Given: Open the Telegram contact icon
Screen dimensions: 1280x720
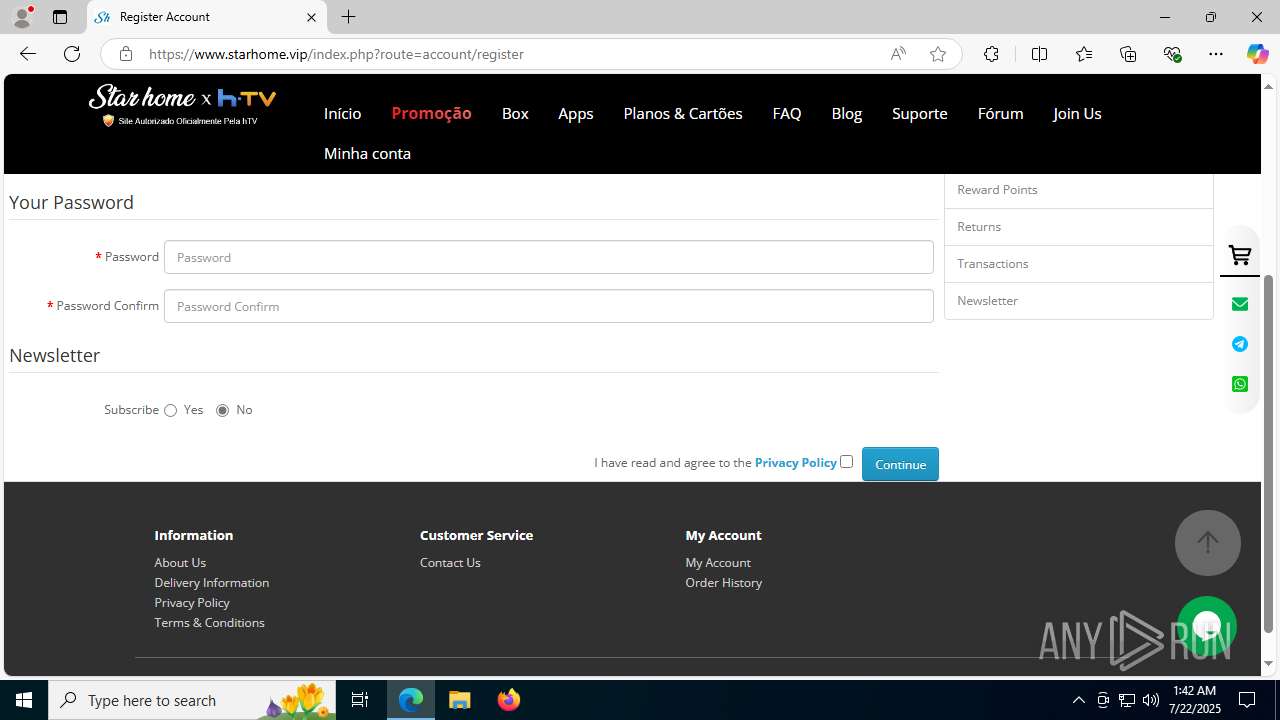Looking at the screenshot, I should click(x=1240, y=344).
